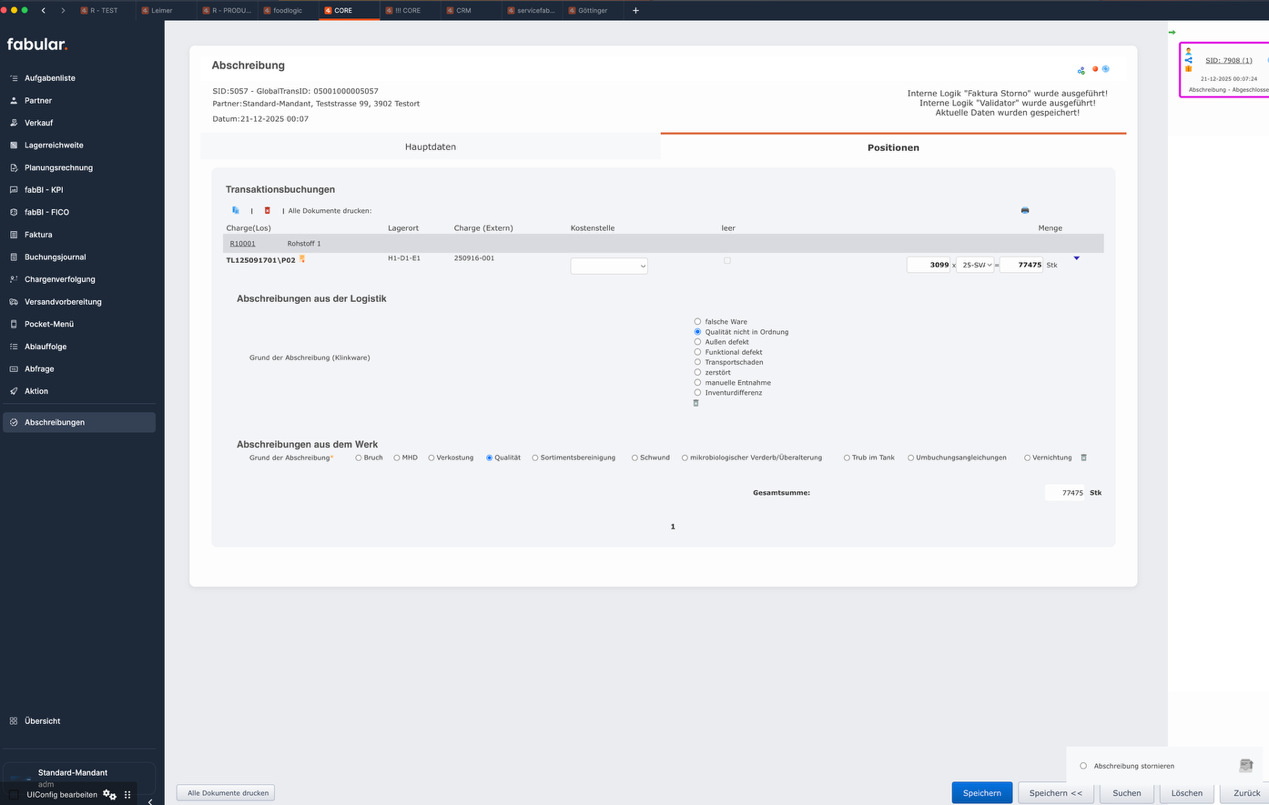Open the Kostenstelle dropdown
The width and height of the screenshot is (1269, 805).
608,265
